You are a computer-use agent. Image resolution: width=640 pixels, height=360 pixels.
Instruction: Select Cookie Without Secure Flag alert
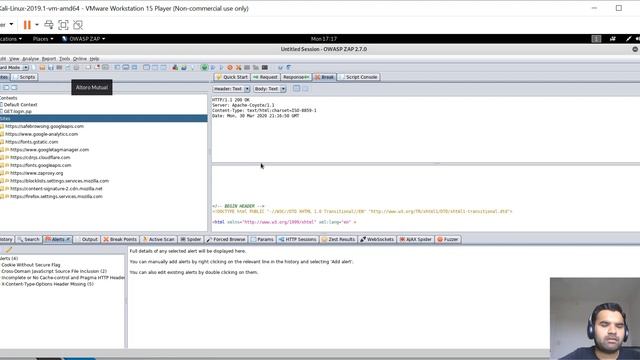coord(31,265)
